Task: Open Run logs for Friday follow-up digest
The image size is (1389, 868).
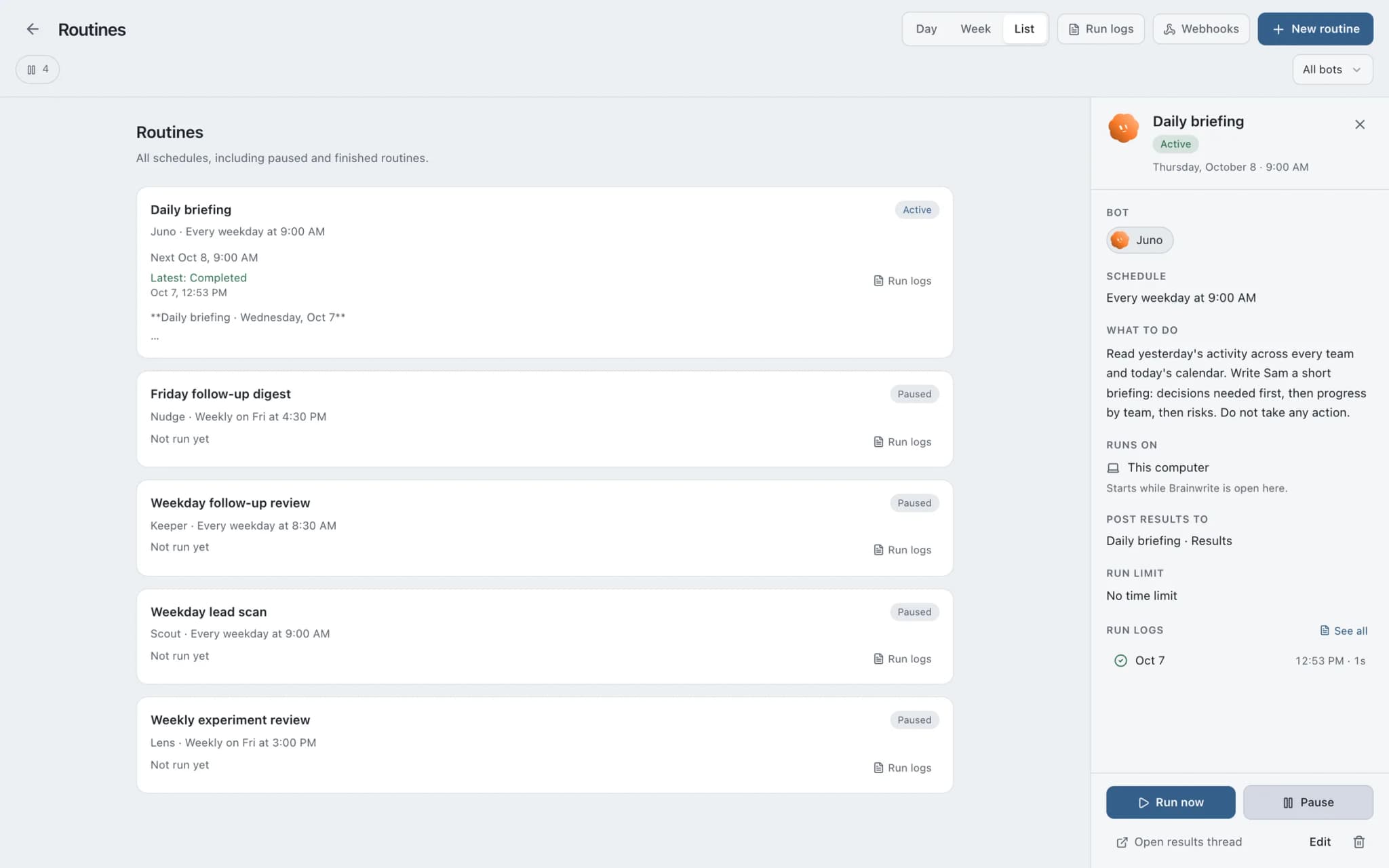Action: coord(903,441)
